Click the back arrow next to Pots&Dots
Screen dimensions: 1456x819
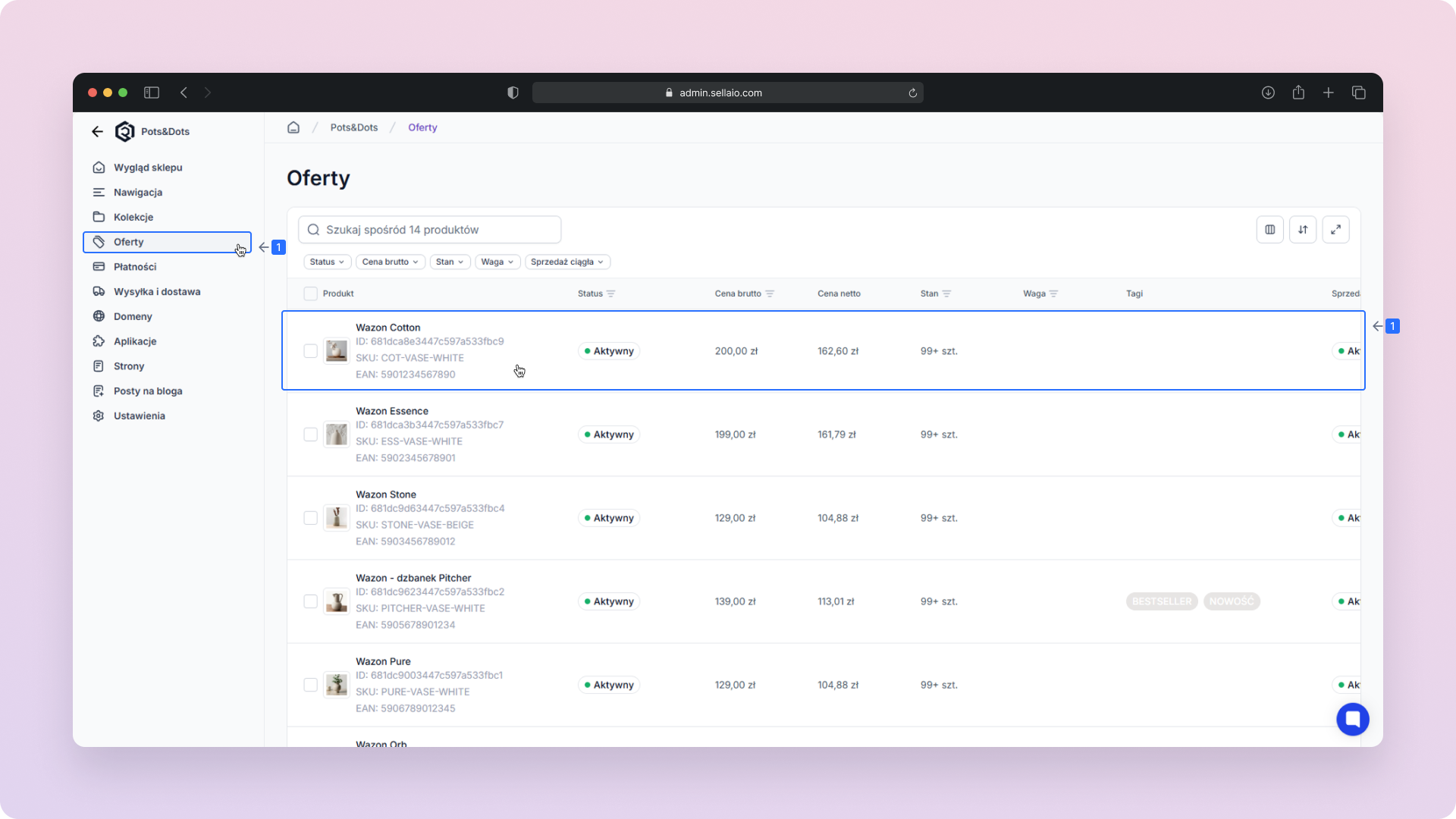(97, 131)
